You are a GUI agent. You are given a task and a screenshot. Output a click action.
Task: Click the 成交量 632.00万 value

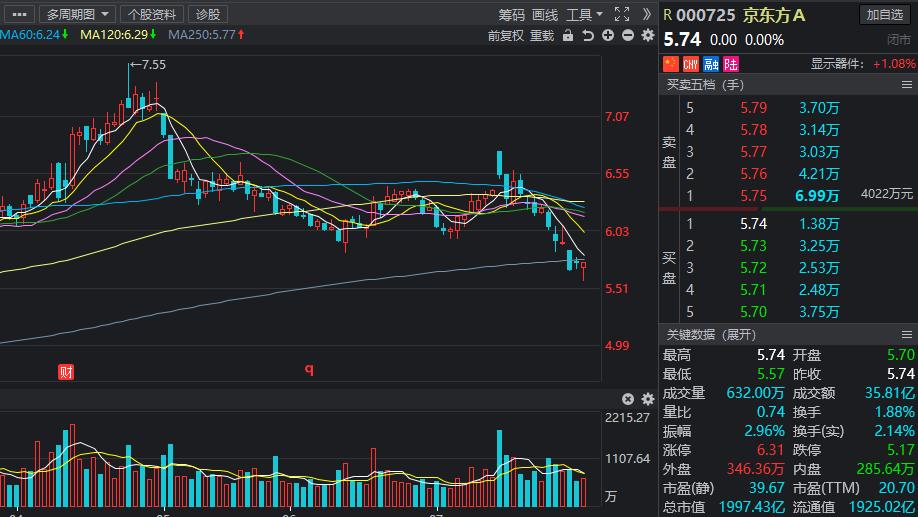(x=755, y=393)
